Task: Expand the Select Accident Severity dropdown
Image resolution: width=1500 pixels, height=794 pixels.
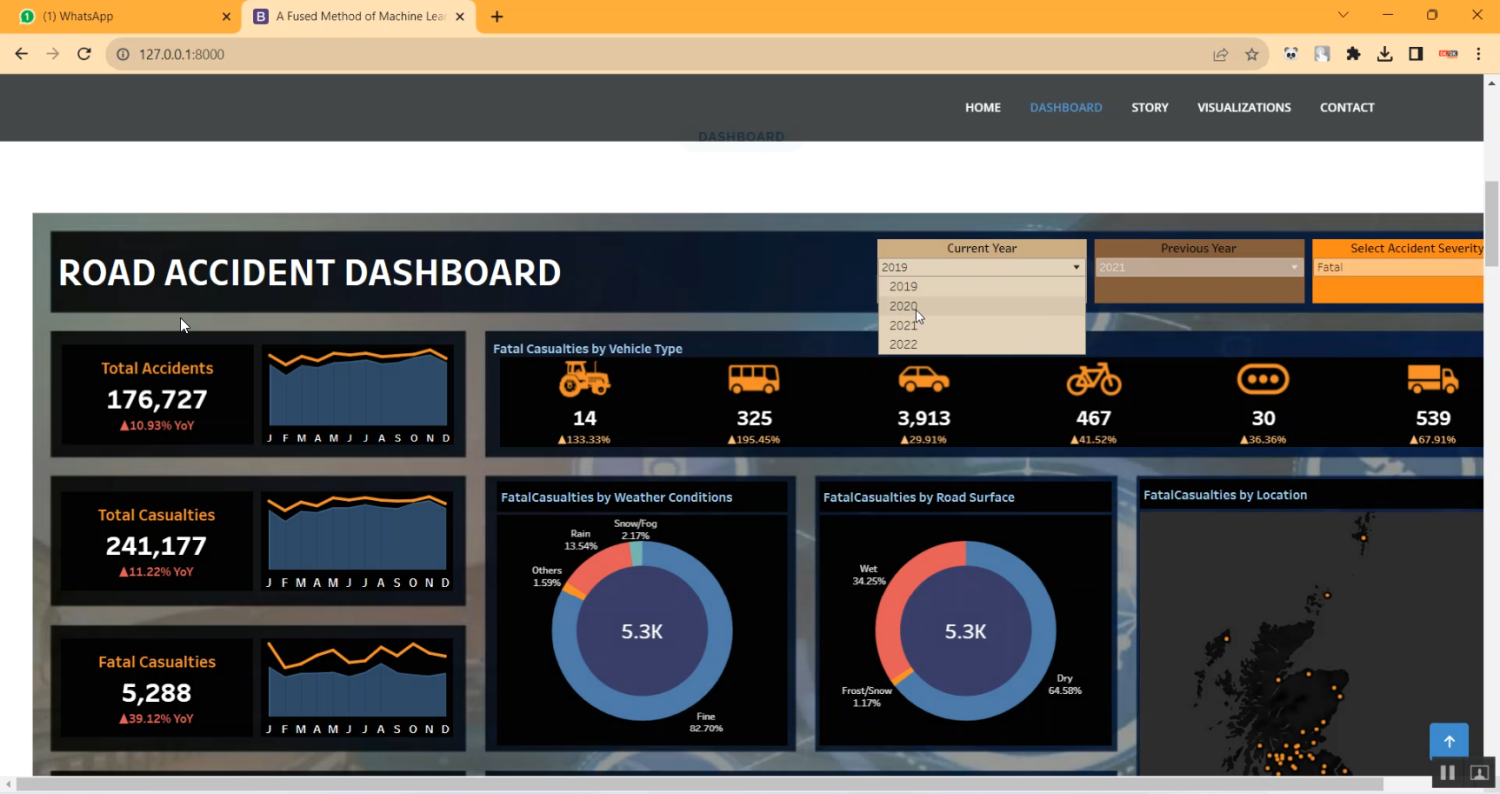Action: click(1400, 267)
